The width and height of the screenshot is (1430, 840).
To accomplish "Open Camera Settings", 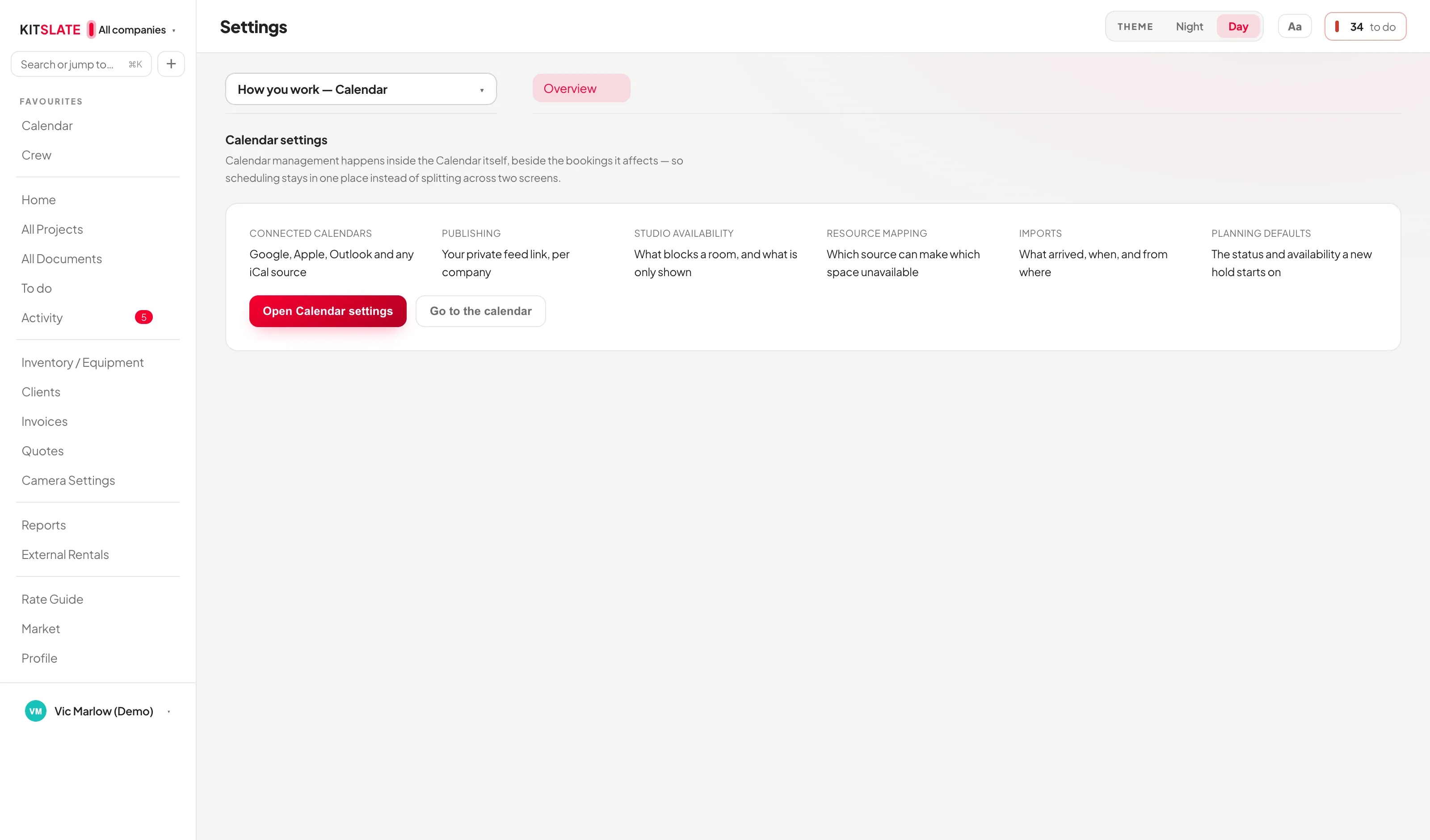I will pyautogui.click(x=68, y=481).
